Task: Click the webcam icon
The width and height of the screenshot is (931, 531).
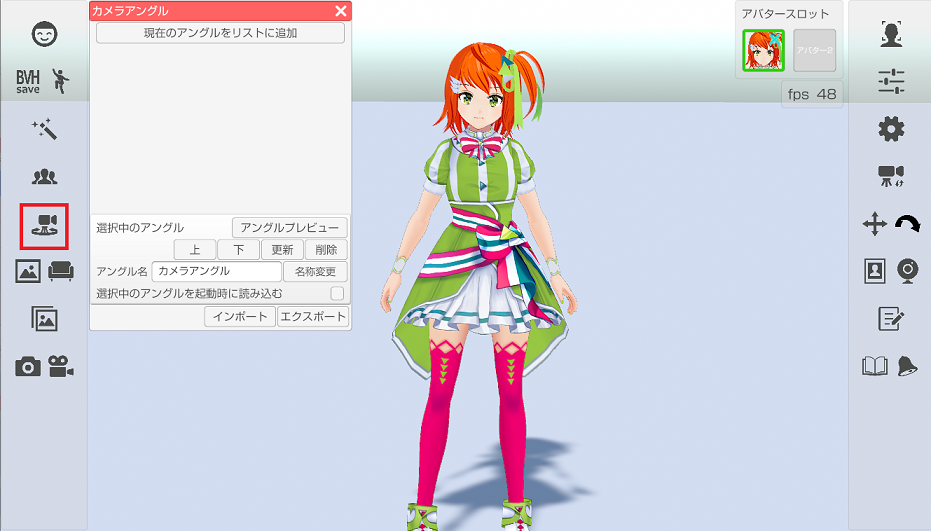Action: (x=907, y=271)
